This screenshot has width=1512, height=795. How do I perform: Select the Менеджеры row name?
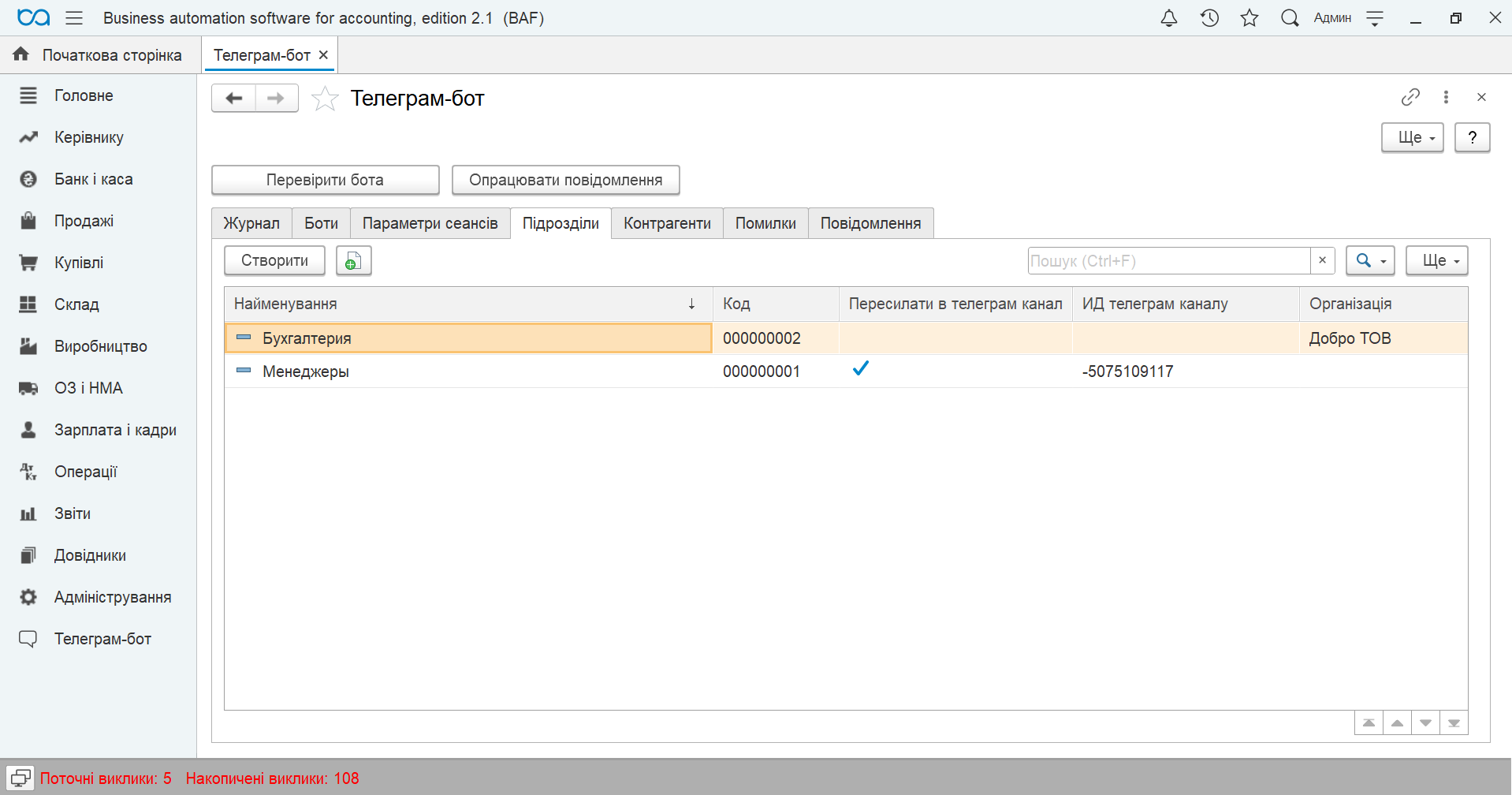tap(306, 371)
